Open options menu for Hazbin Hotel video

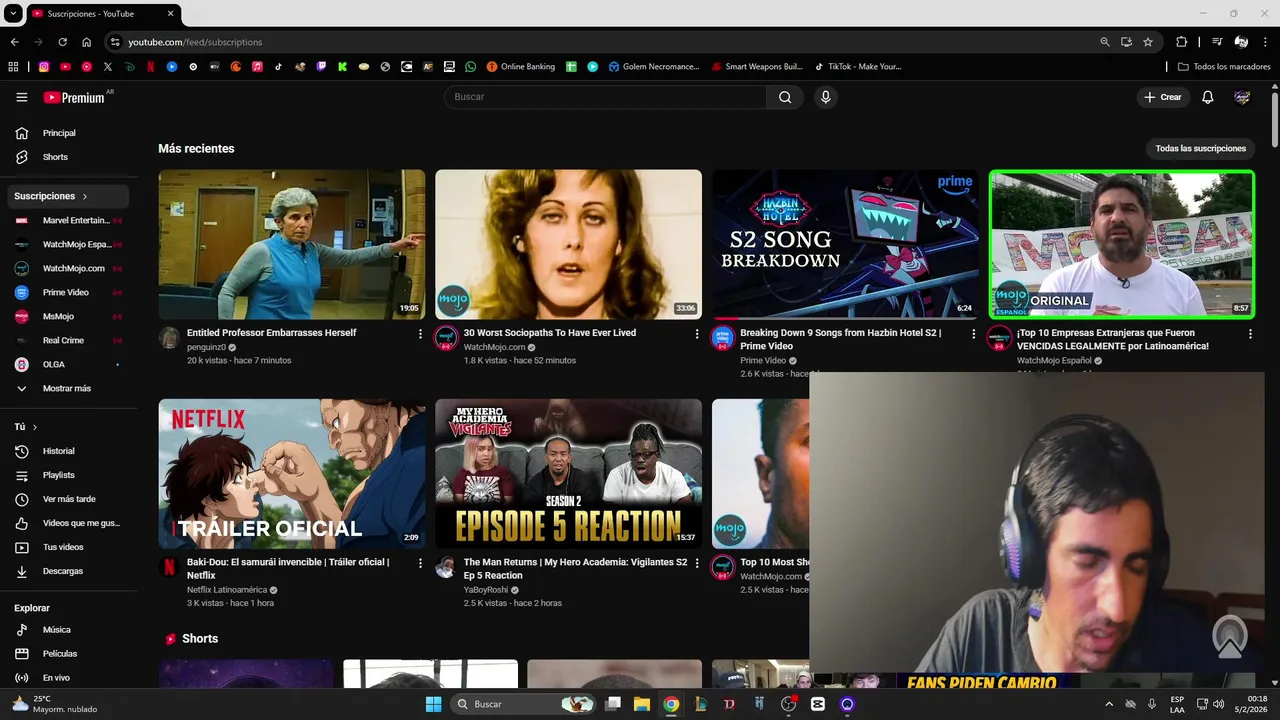pyautogui.click(x=974, y=334)
